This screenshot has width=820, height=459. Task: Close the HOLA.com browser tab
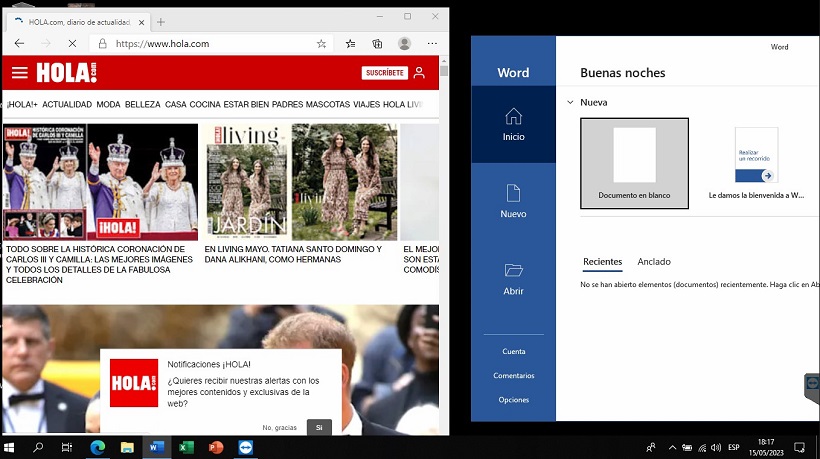[141, 22]
